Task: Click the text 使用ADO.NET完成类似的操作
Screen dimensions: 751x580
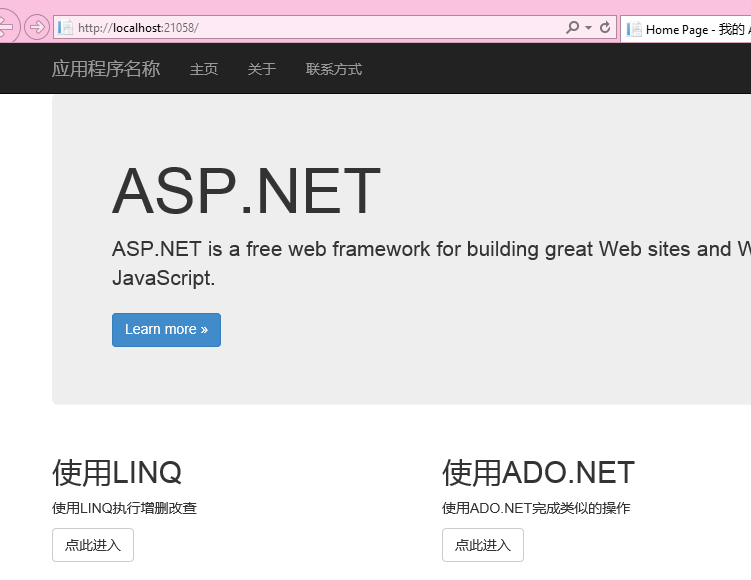Action: (x=536, y=508)
